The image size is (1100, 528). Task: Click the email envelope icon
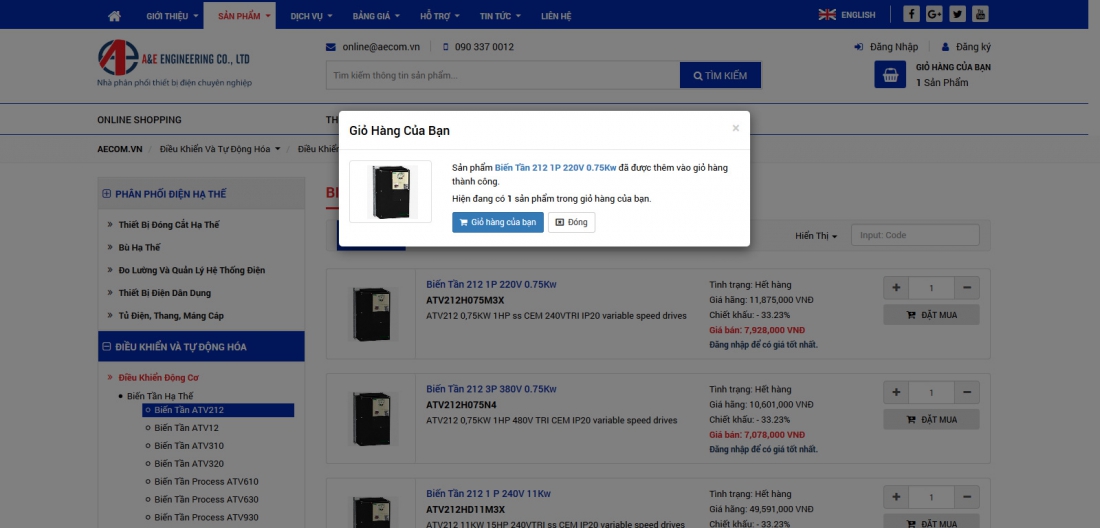(x=331, y=47)
